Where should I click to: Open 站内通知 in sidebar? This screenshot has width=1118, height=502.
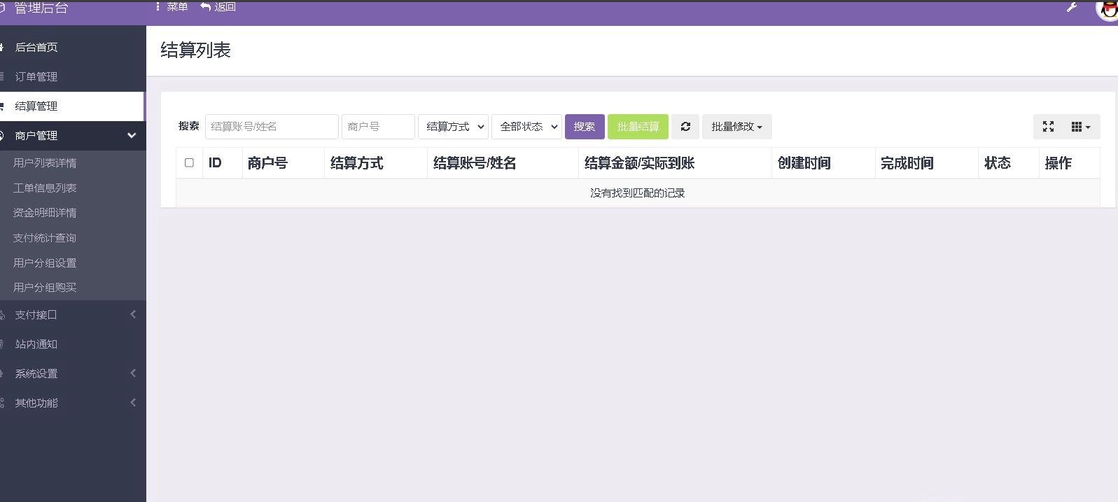click(x=73, y=344)
